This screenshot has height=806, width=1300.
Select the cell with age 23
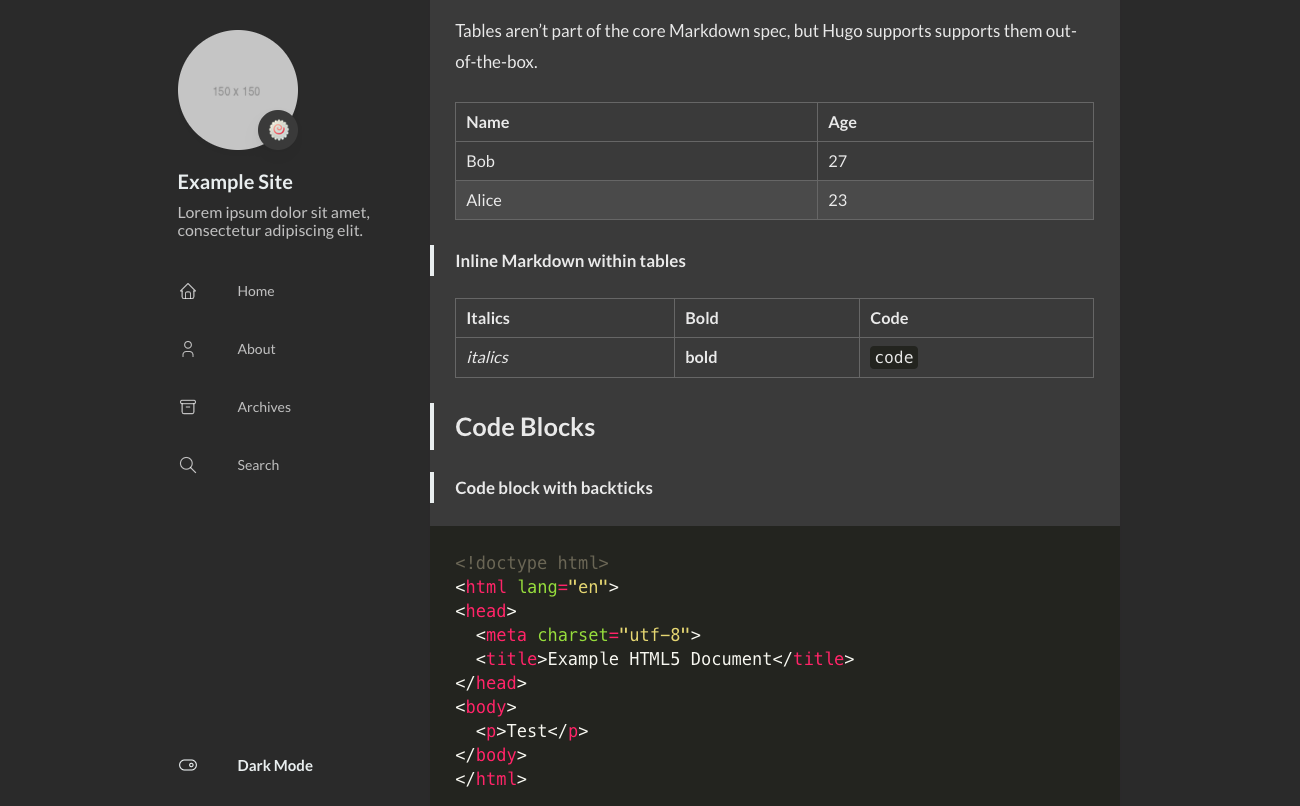pyautogui.click(x=955, y=200)
